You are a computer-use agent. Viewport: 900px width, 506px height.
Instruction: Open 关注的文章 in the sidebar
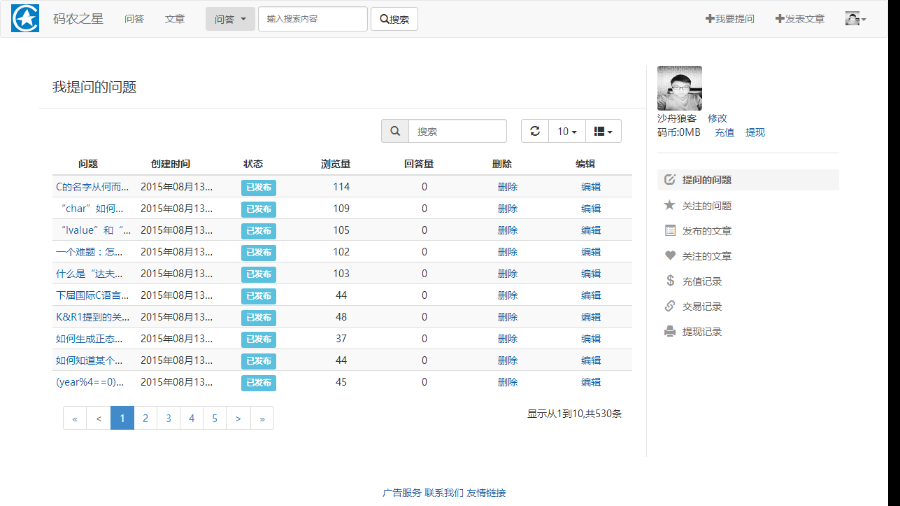(x=706, y=256)
